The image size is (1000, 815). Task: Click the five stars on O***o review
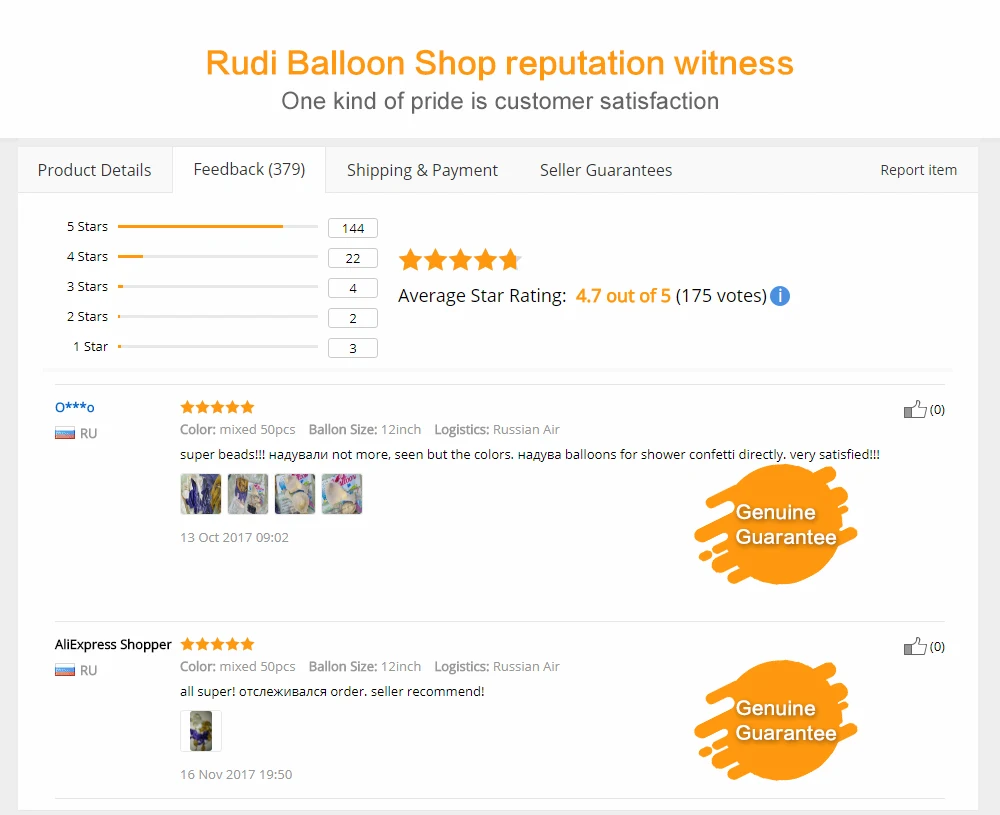217,407
